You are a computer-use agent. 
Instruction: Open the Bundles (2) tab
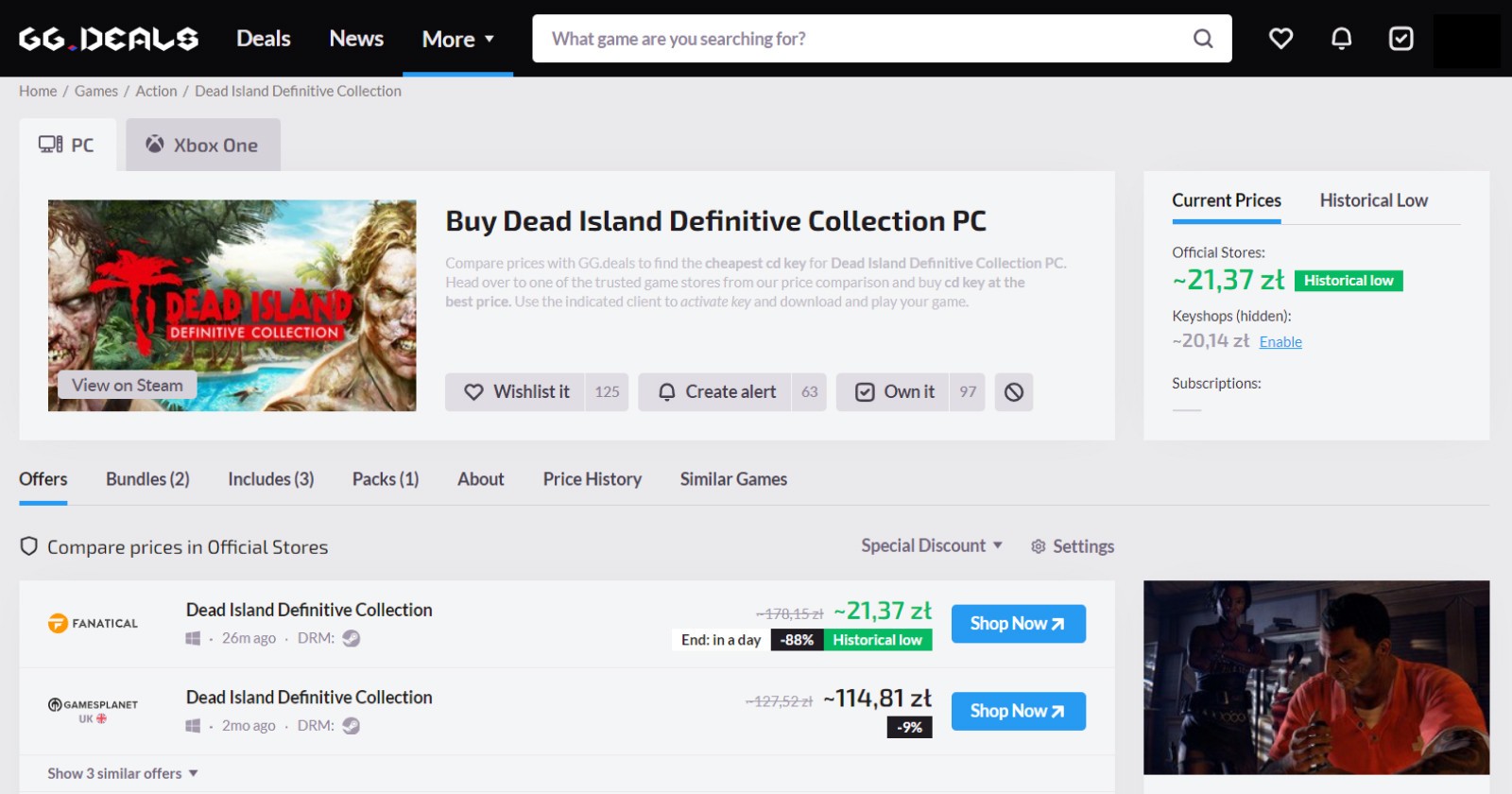147,479
